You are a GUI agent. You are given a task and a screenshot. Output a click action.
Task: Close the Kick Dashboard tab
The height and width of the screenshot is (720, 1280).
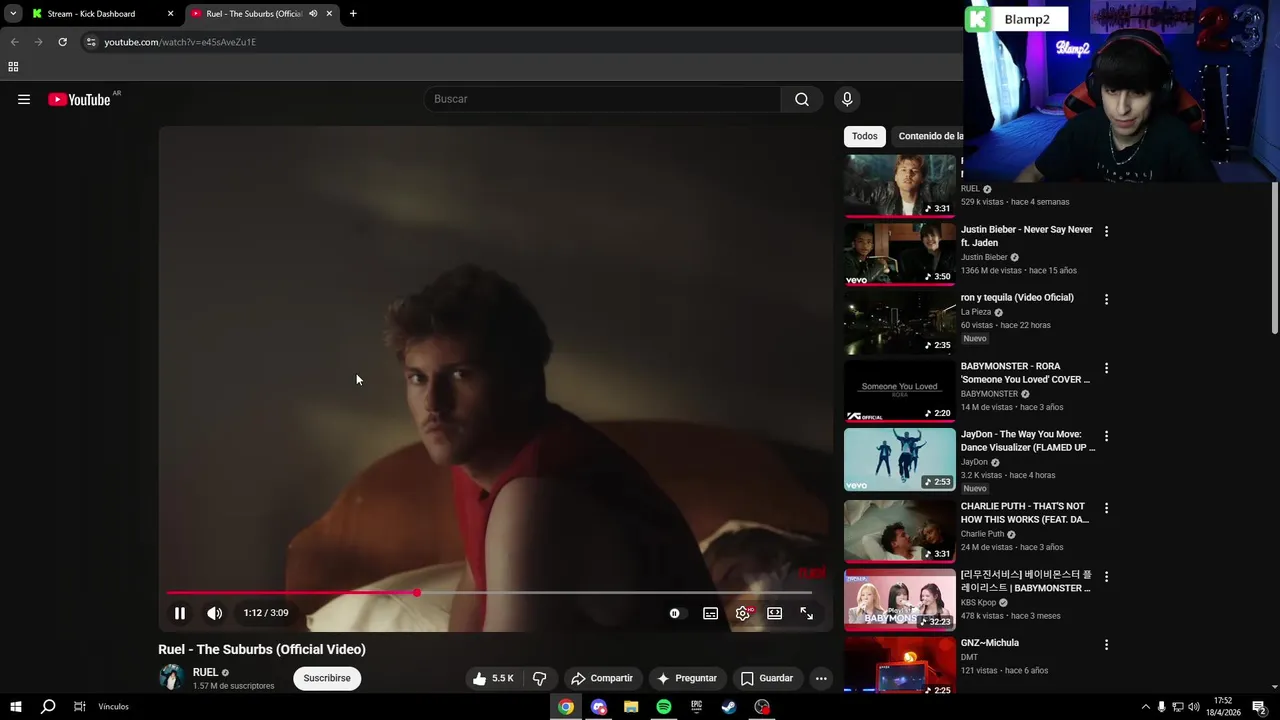170,14
